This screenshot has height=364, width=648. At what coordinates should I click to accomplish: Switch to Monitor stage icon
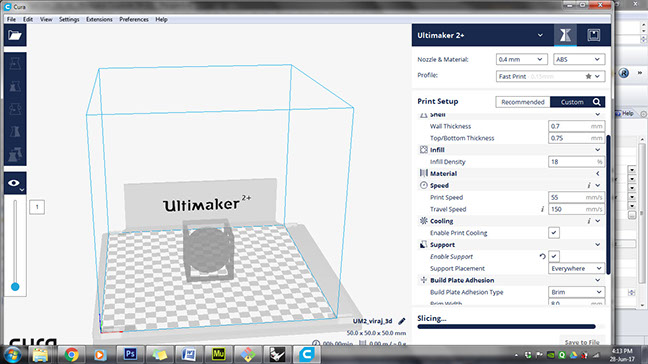pyautogui.click(x=593, y=35)
